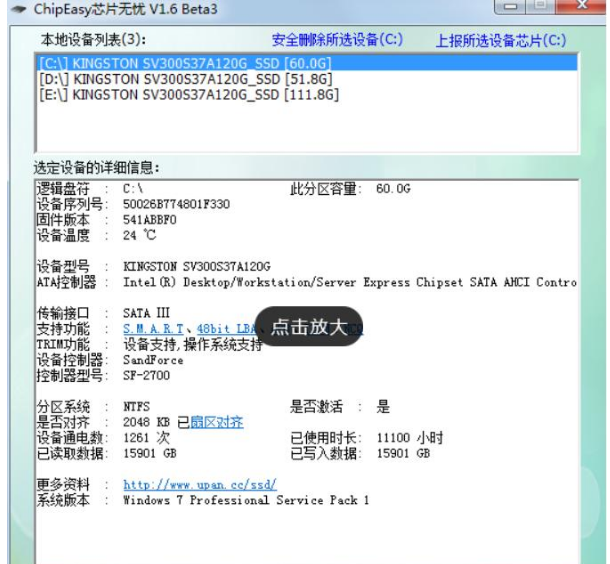Viewport: 610px width, 564px height.
Task: Close the ChipEasy window
Action: click(581, 5)
